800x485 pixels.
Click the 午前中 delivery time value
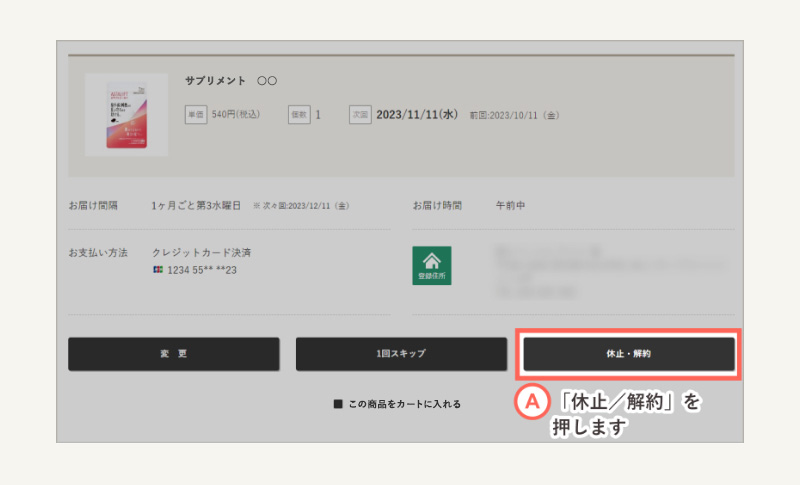[510, 206]
